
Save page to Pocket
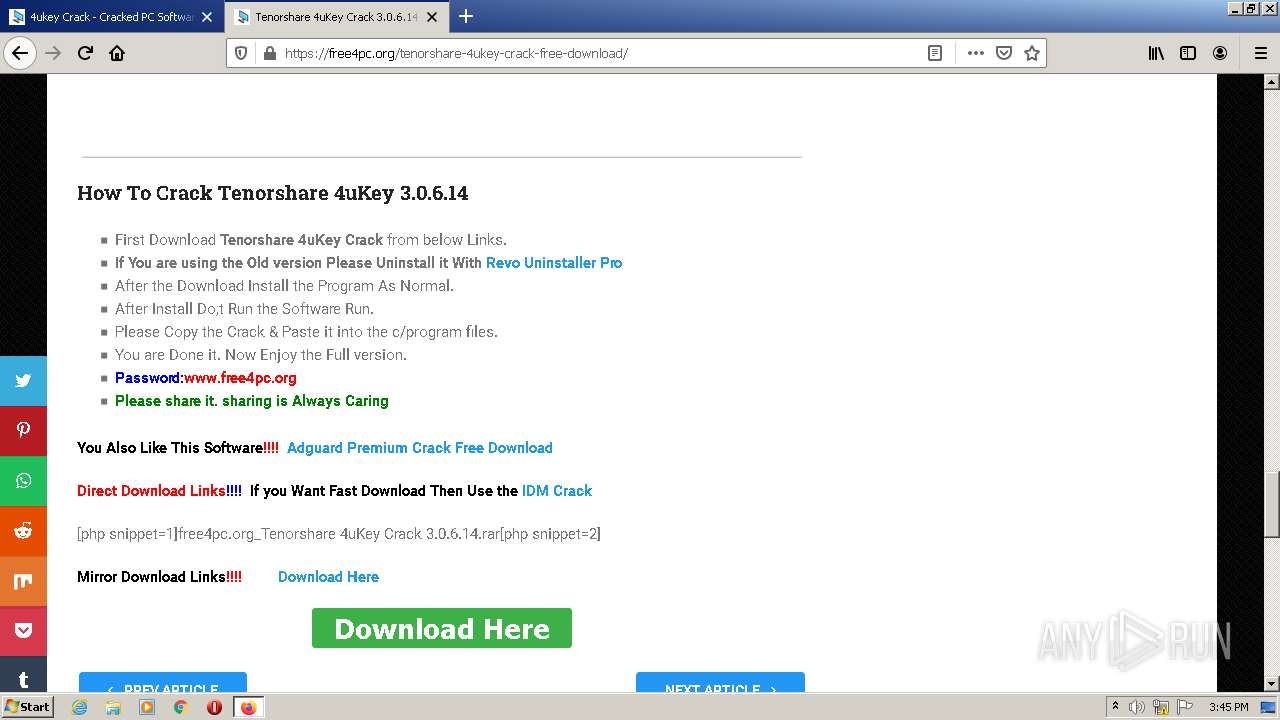(x=1004, y=53)
